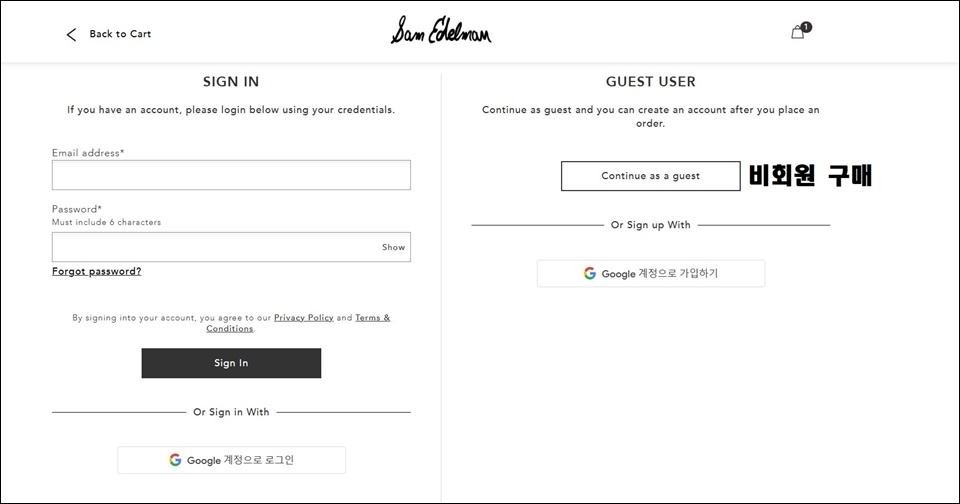Open the shopping bag cart icon
Screen dimensions: 960x504
click(x=797, y=32)
